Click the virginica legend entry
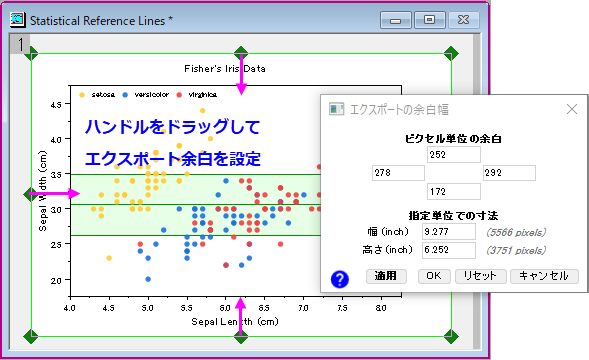This screenshot has width=589, height=360. click(196, 95)
